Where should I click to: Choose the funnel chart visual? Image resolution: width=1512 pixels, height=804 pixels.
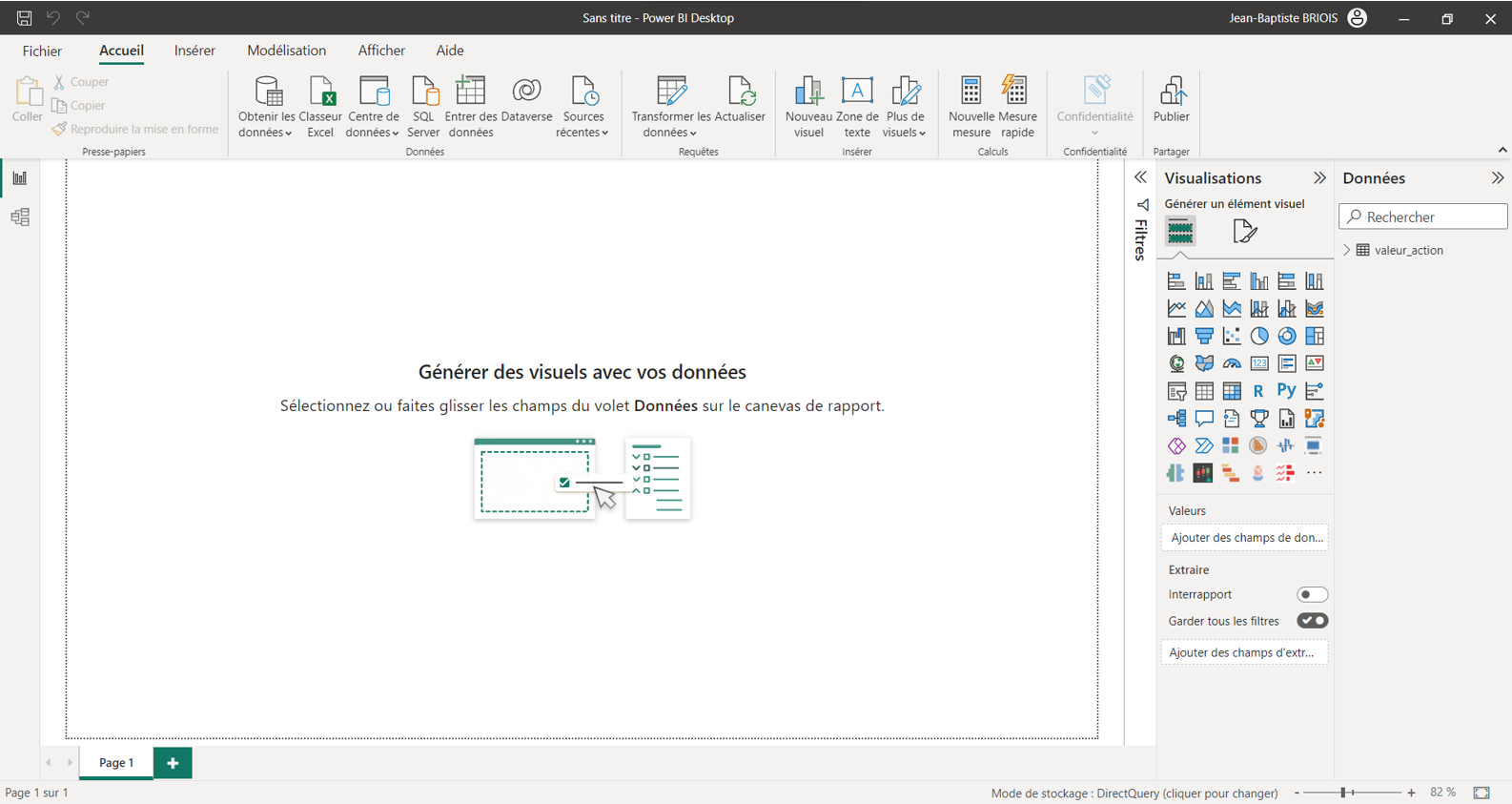1204,336
